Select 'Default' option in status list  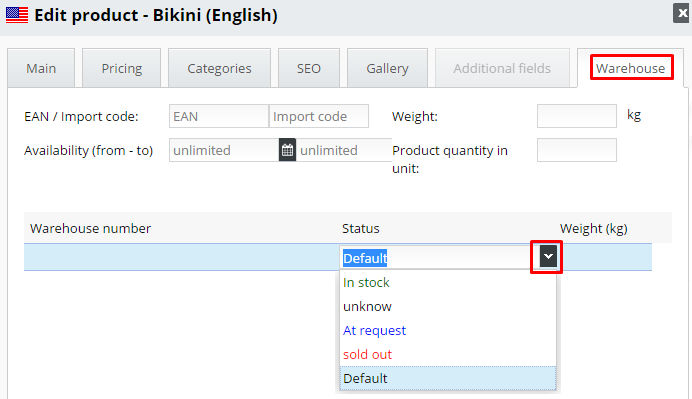point(448,378)
